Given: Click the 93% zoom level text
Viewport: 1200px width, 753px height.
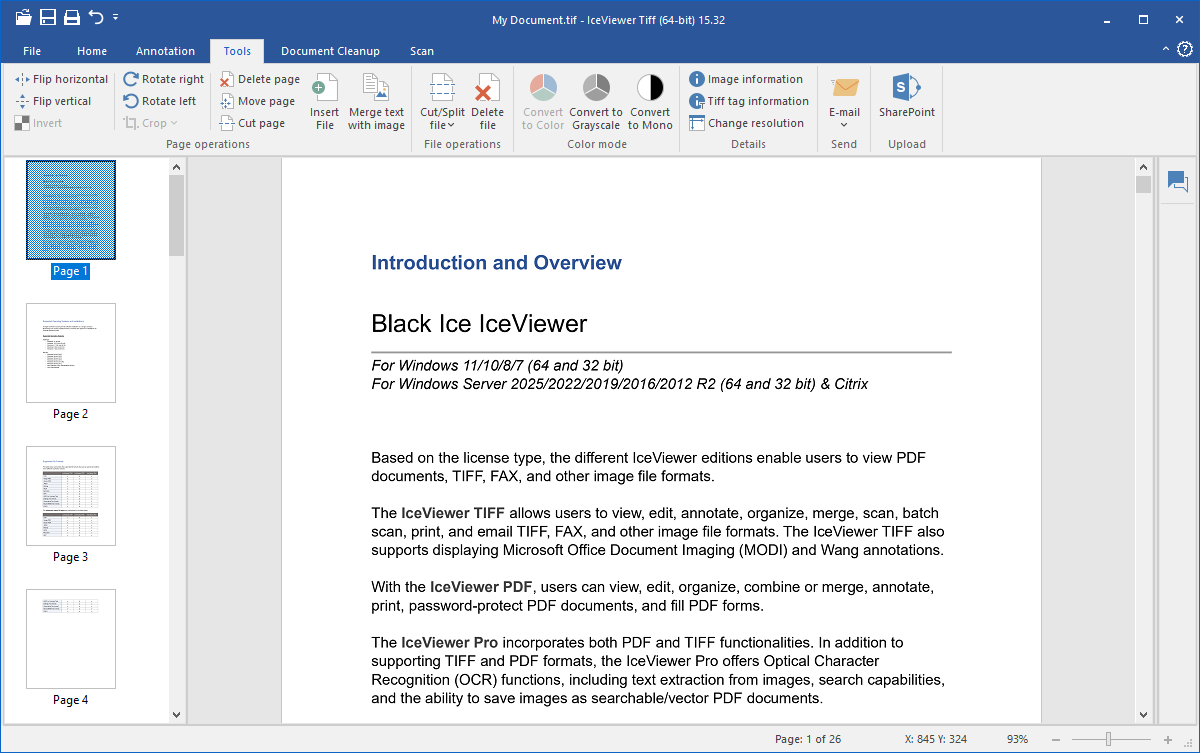Looking at the screenshot, I should point(1017,739).
